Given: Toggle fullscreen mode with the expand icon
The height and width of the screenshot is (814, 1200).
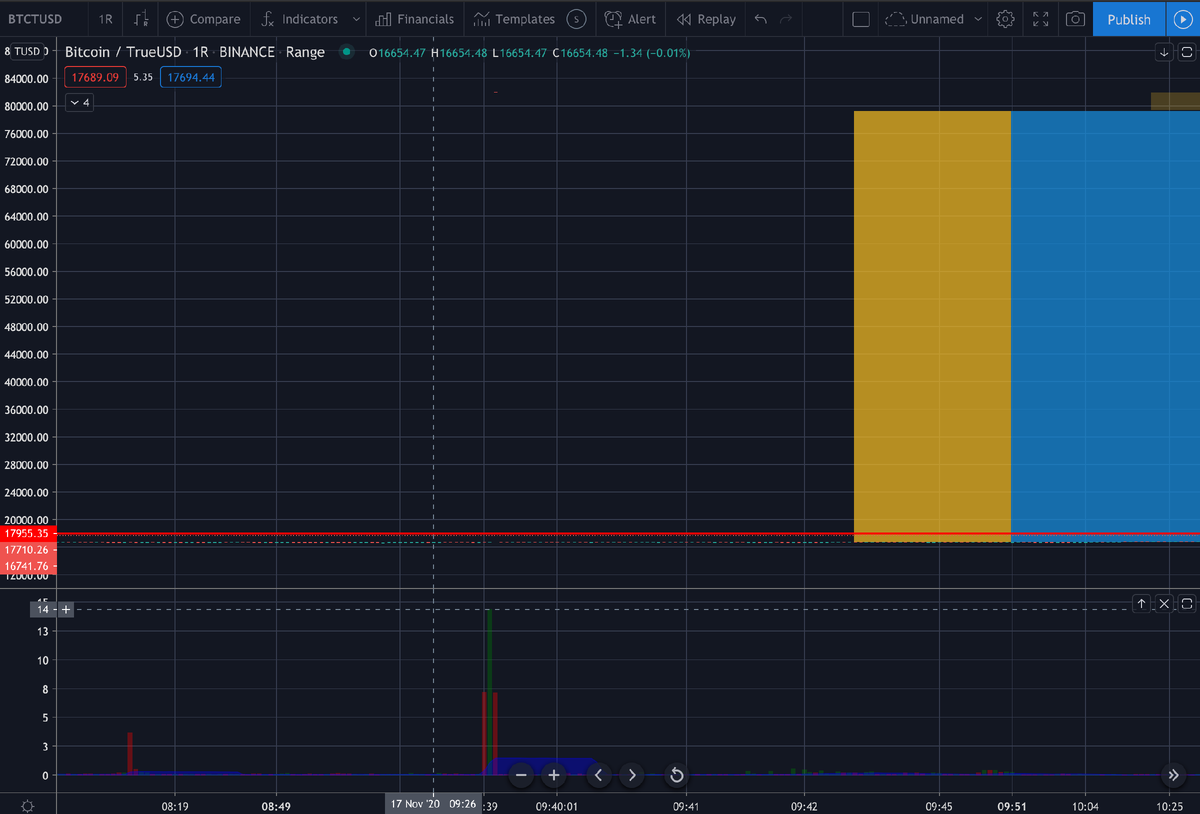Looking at the screenshot, I should tap(1040, 19).
